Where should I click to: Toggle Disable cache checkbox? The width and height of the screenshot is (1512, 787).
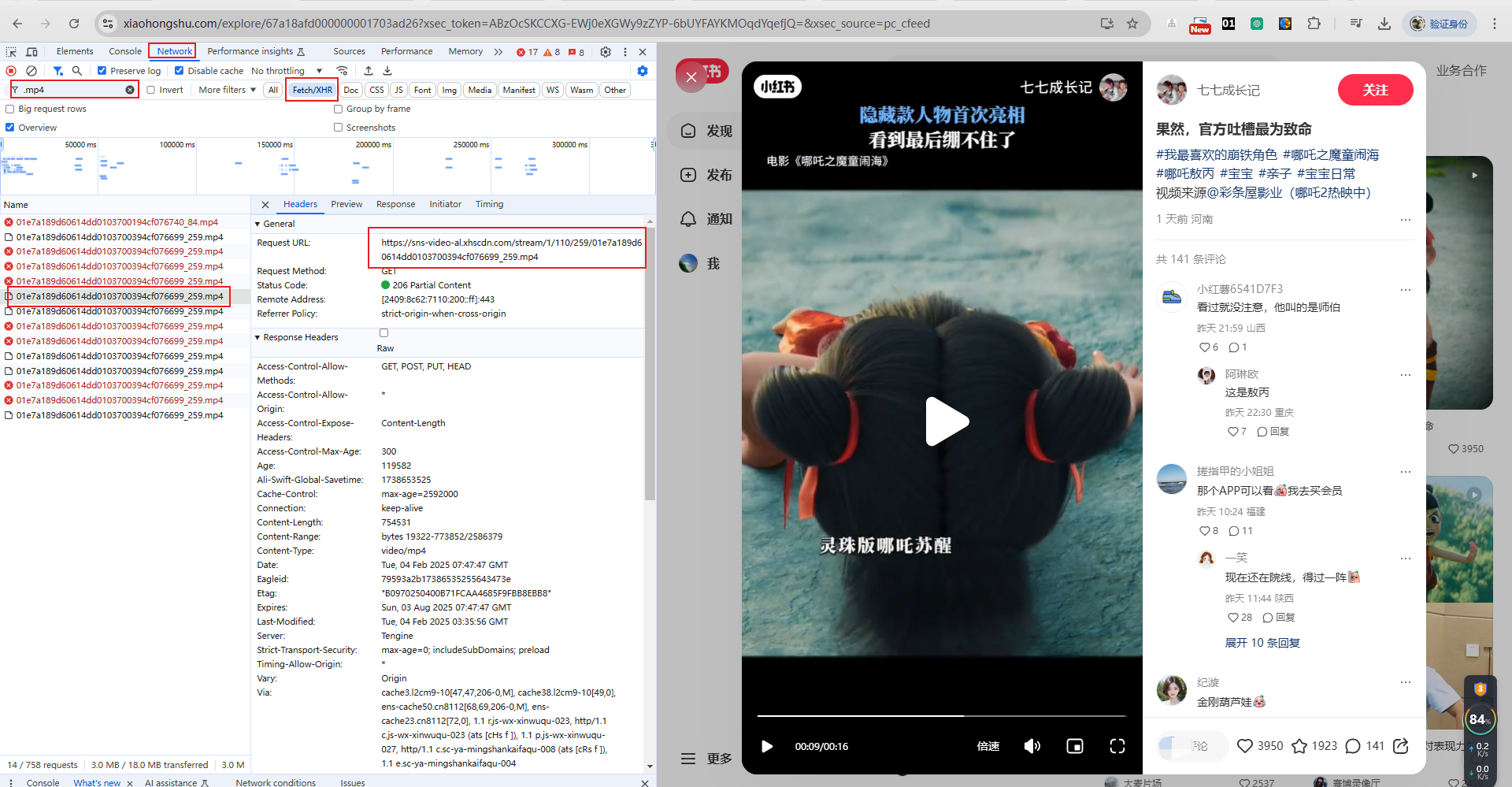click(179, 71)
